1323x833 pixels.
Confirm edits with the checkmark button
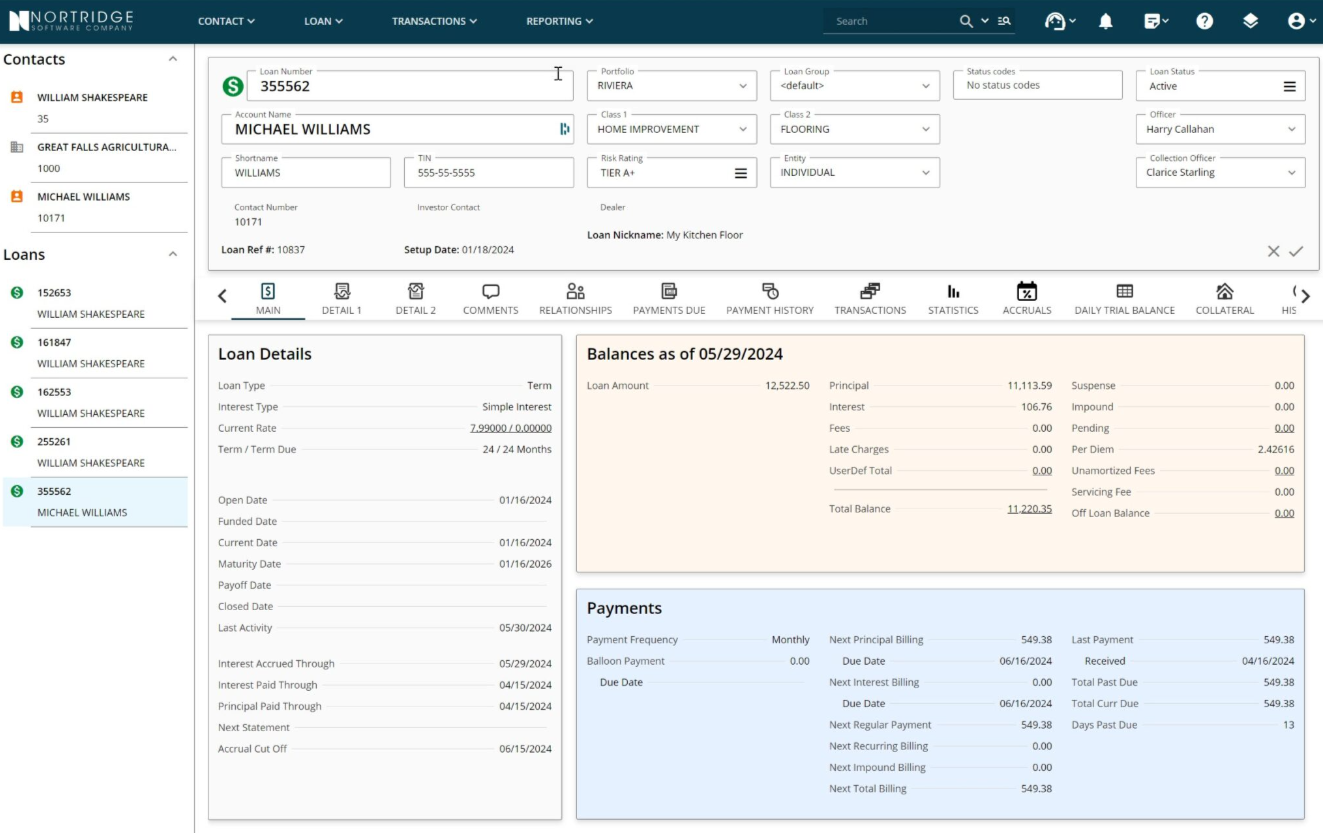coord(1297,251)
